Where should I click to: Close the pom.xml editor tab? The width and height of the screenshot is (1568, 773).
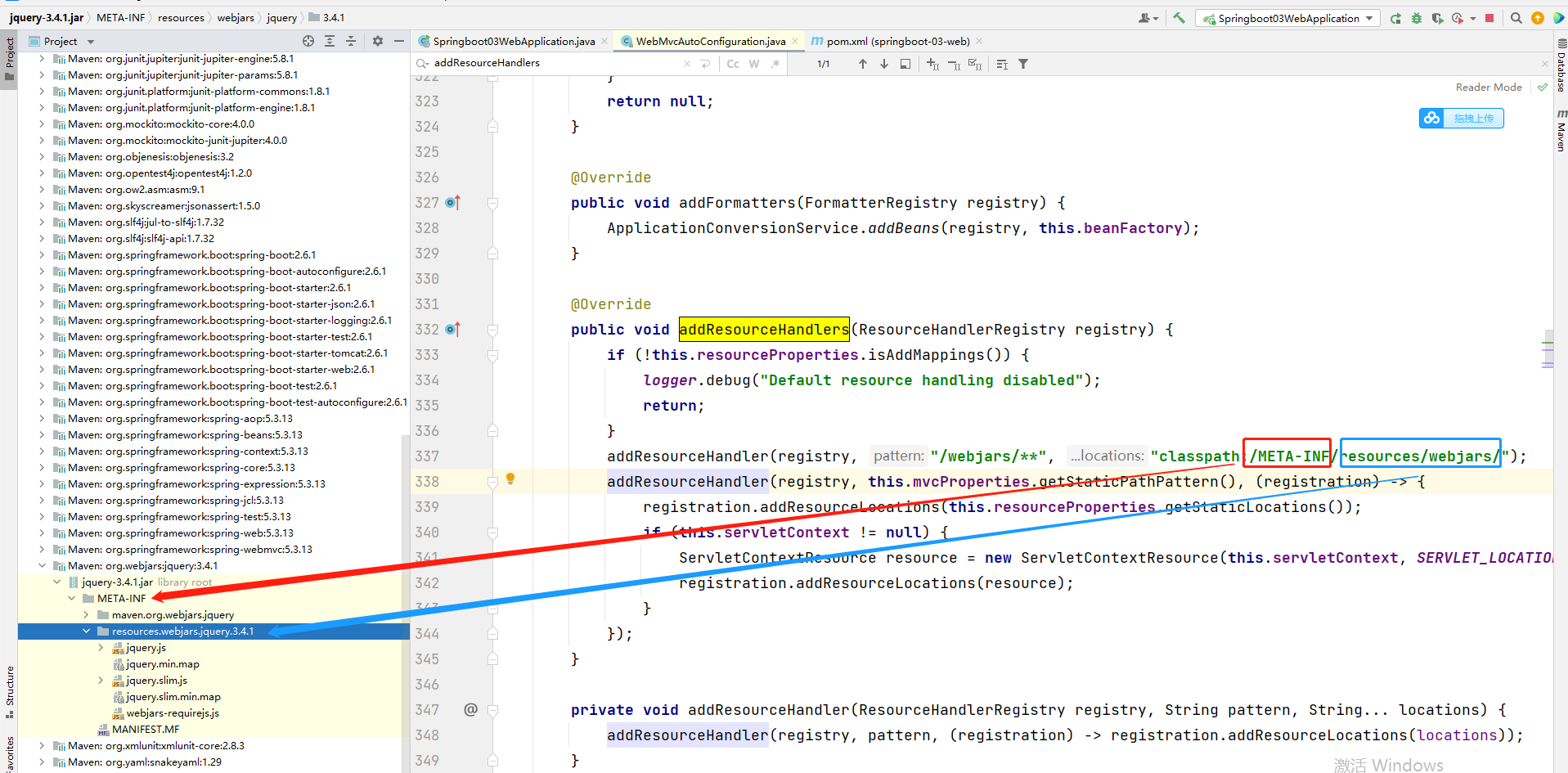click(x=979, y=41)
